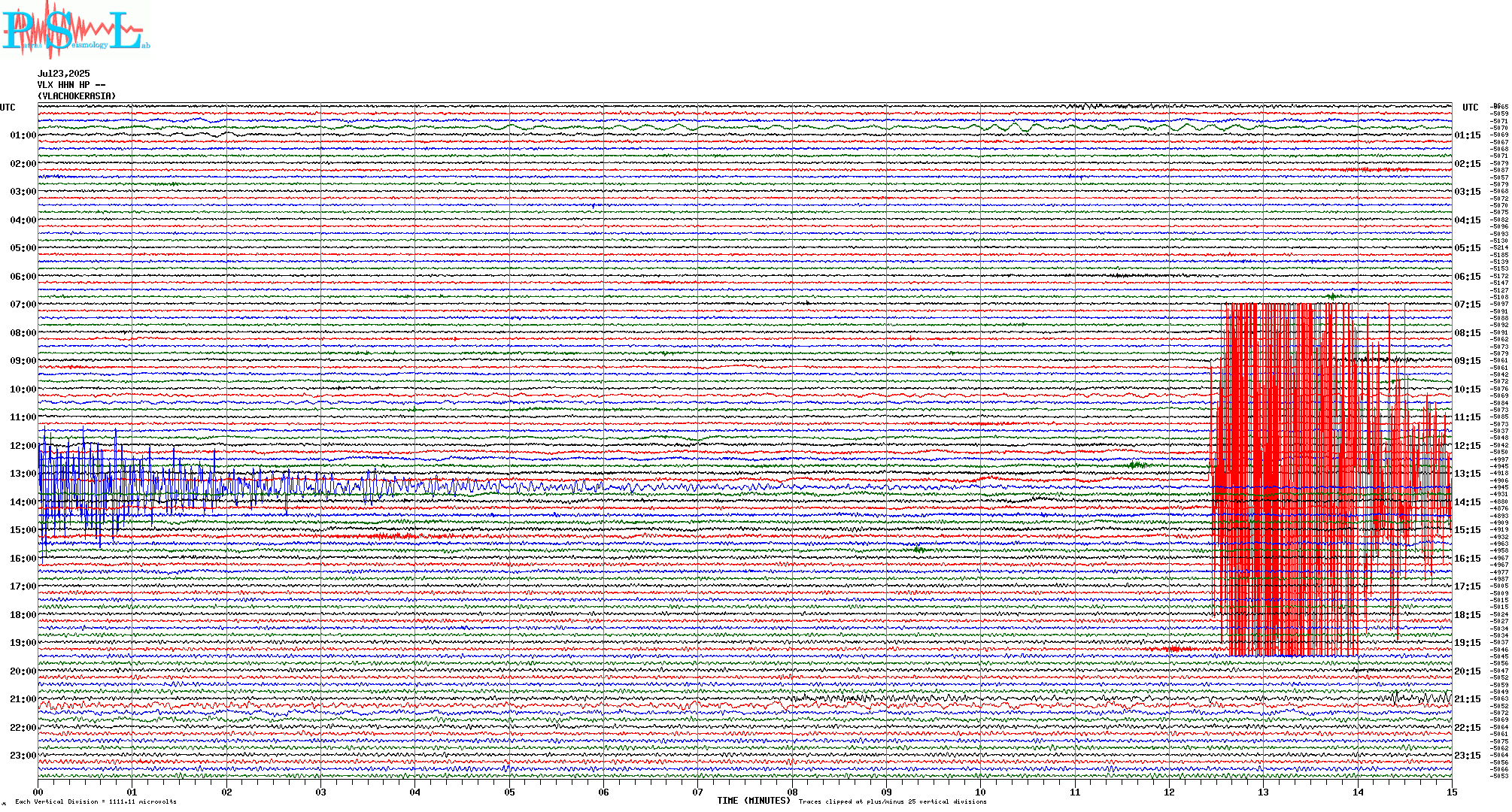
Task: Click the 13:00 hour label
Action: 23,474
